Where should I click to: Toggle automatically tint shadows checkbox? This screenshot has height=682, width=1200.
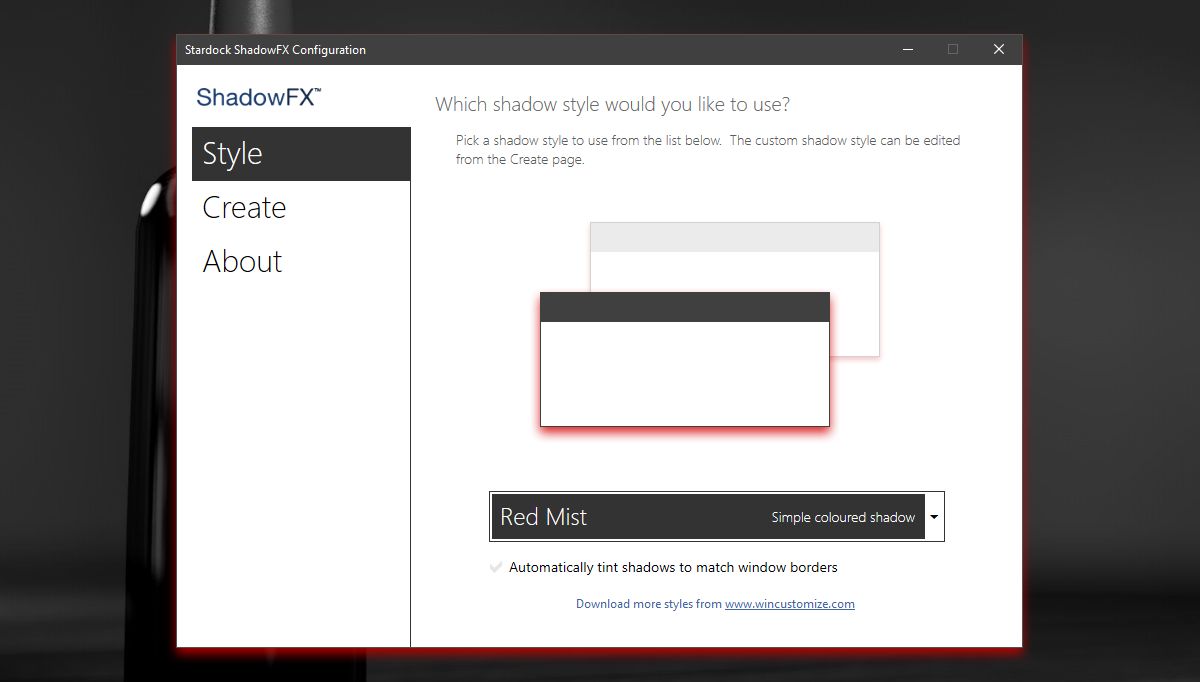[496, 567]
